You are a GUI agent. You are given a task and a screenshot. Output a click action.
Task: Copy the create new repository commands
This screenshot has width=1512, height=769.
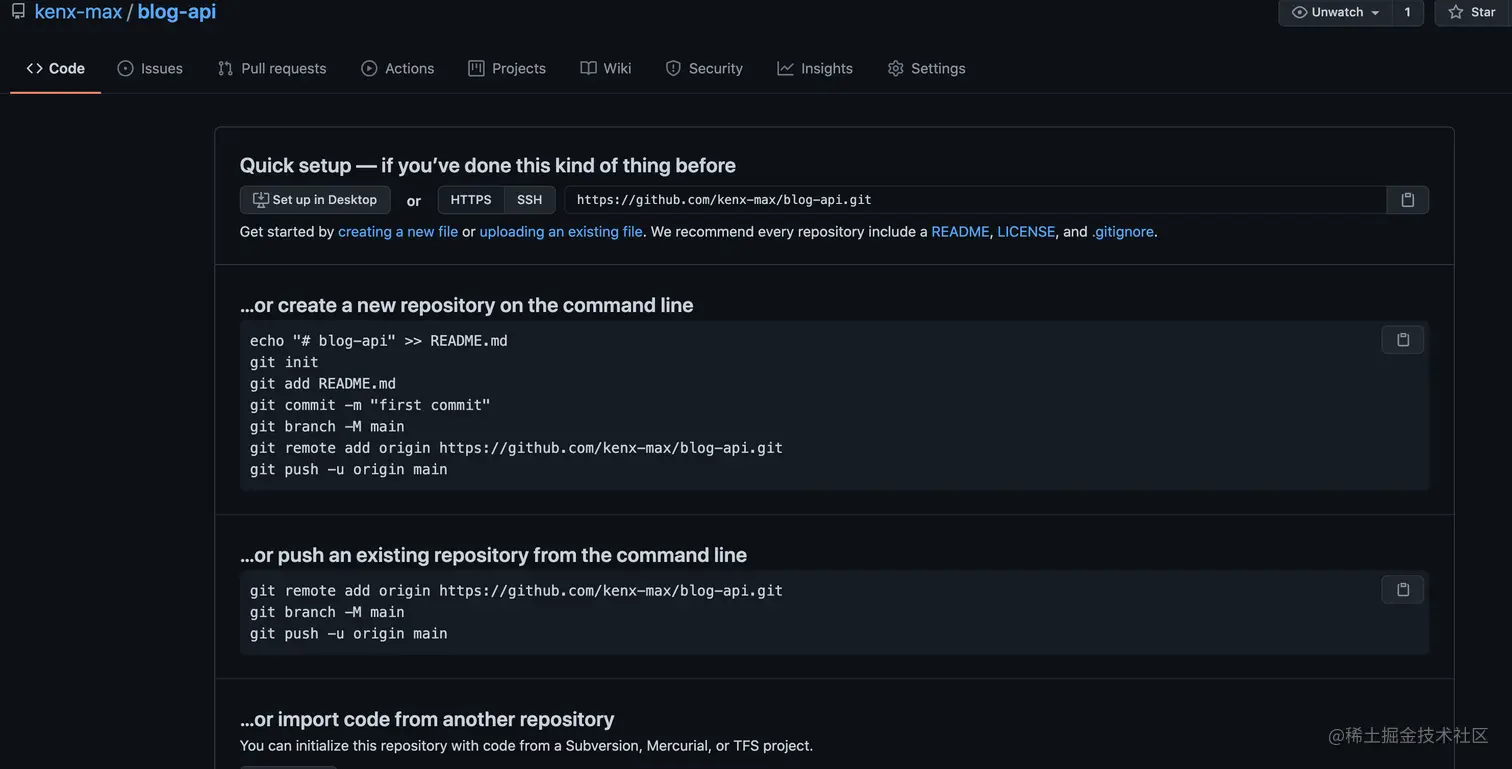tap(1403, 340)
